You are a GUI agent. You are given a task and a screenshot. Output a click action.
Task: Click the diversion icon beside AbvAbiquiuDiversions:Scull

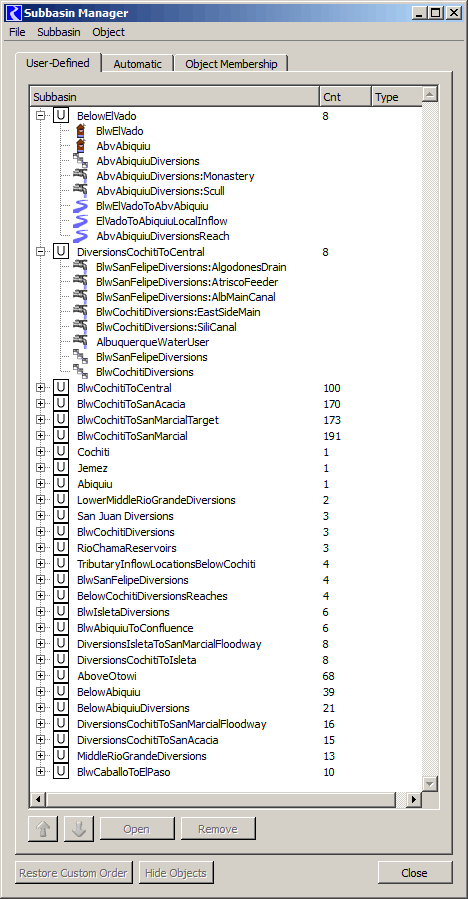point(81,191)
